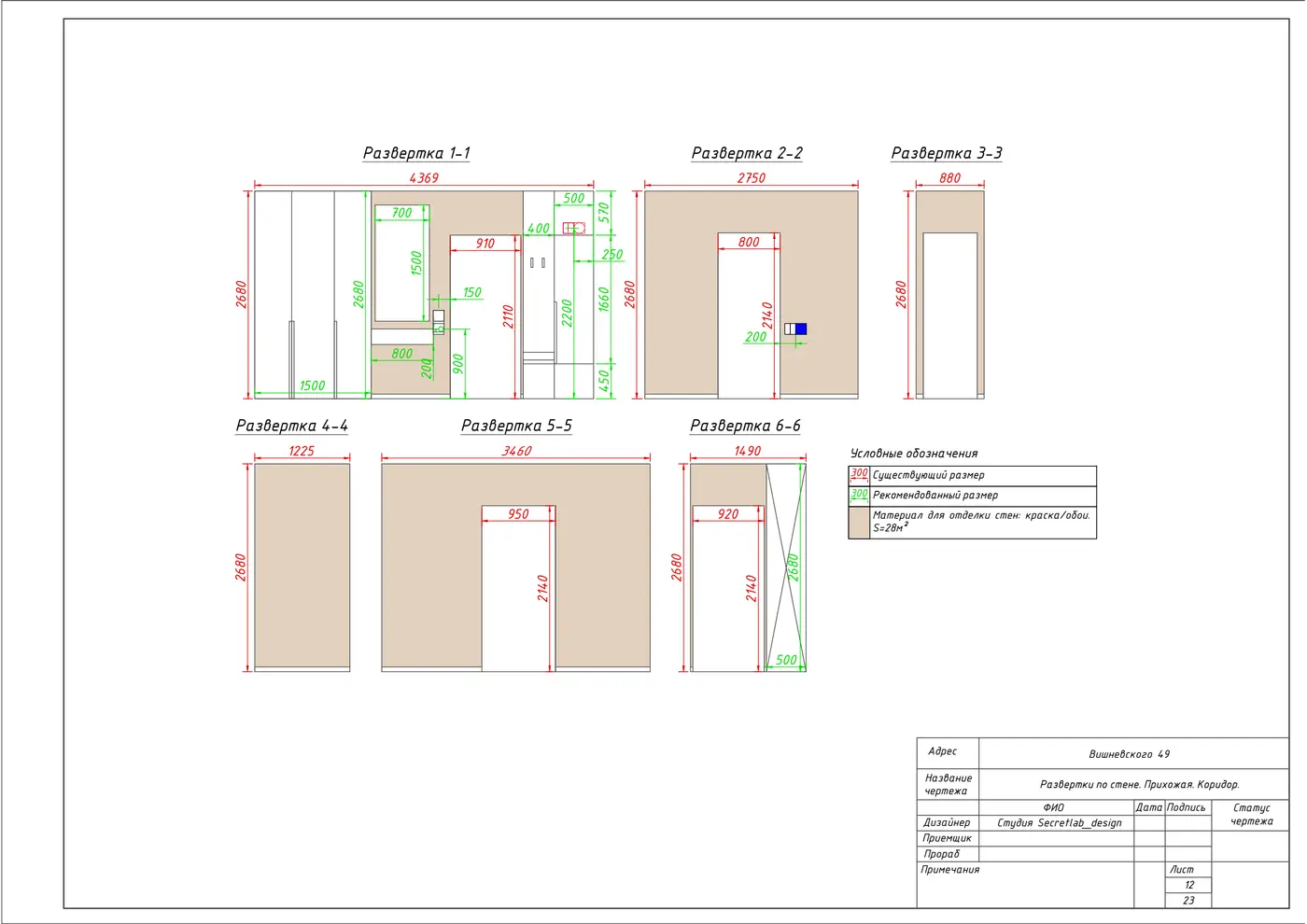Click the "Статус чертежа" cell
This screenshot has height=924, width=1307.
pyautogui.click(x=1251, y=815)
